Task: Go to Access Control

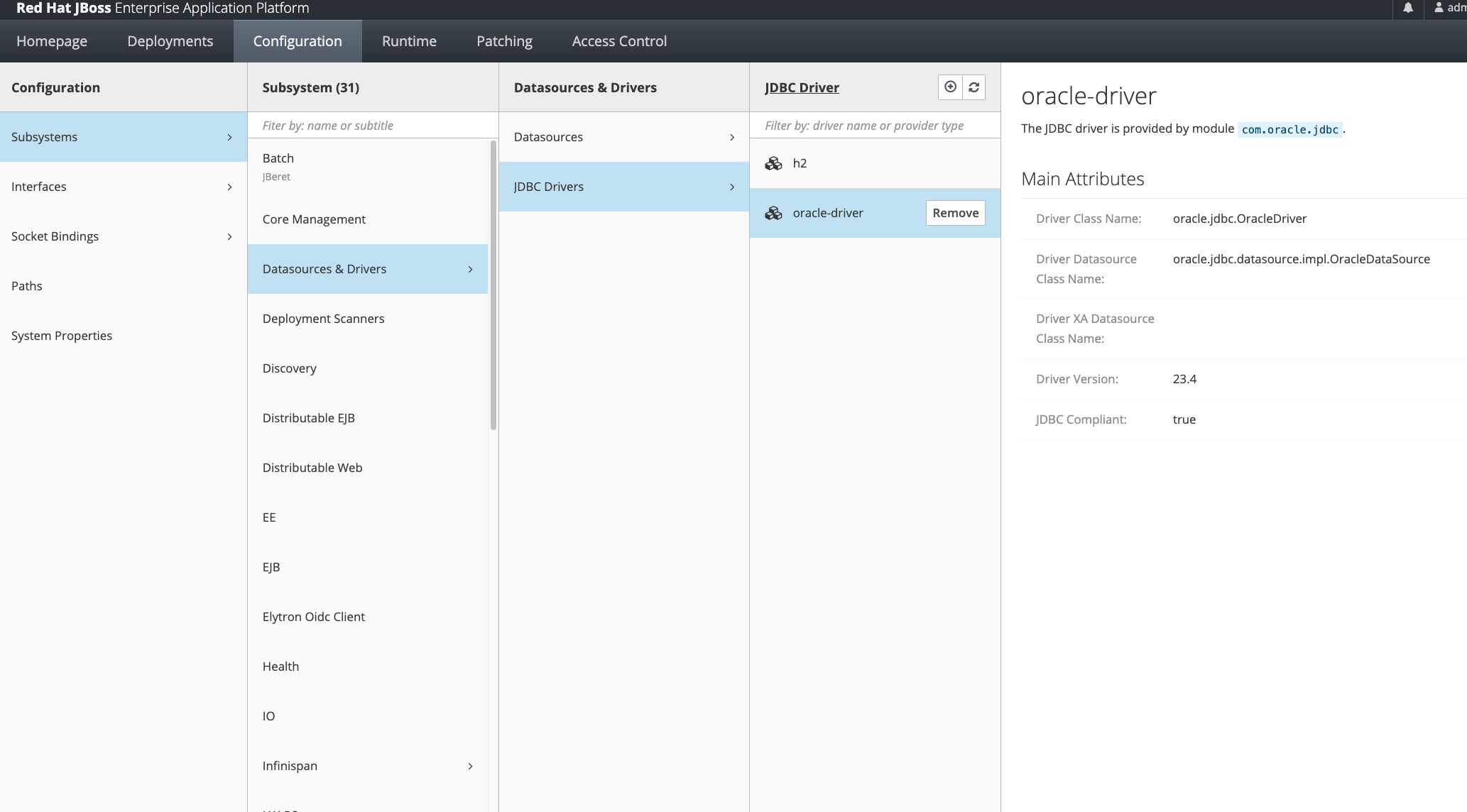Action: click(618, 40)
